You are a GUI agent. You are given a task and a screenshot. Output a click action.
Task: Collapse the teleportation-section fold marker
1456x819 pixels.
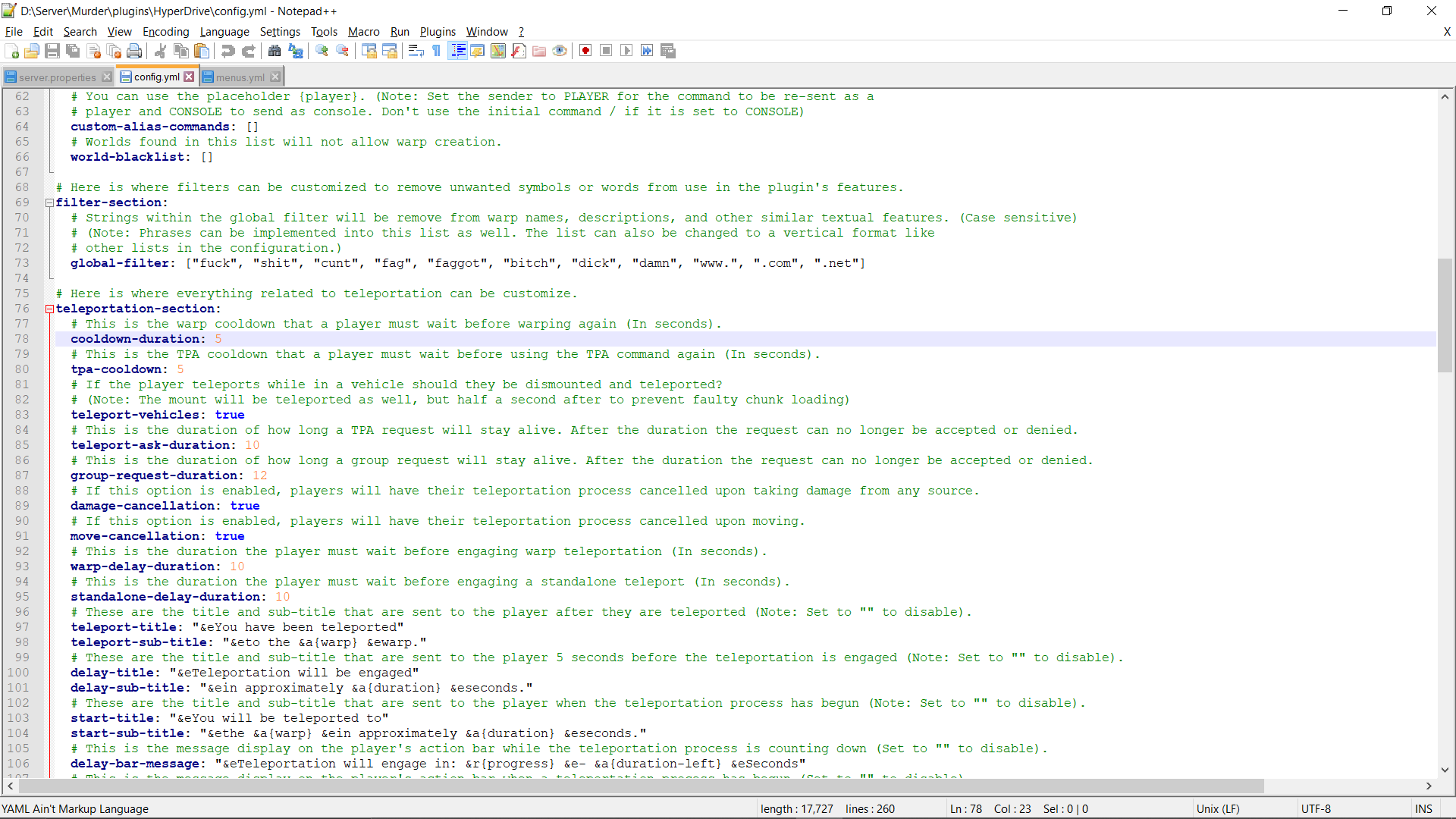coord(49,309)
